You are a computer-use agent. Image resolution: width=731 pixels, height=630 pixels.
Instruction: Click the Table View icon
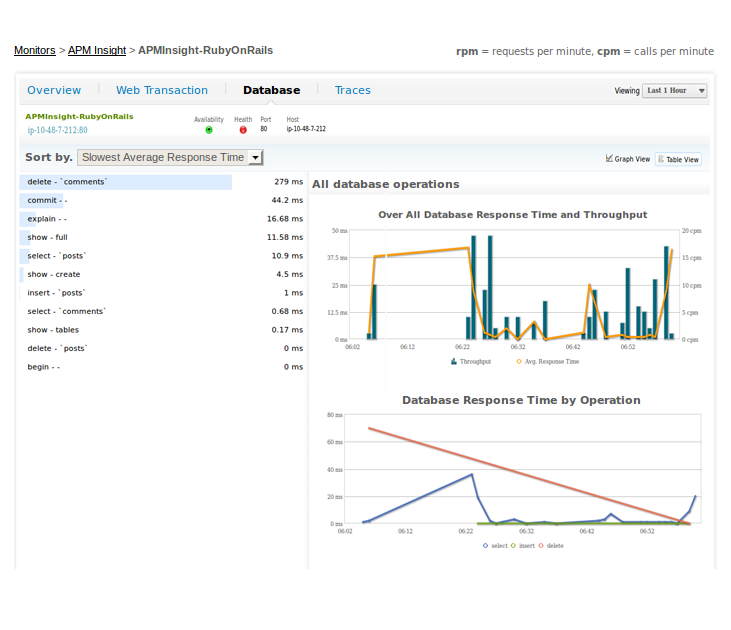661,159
